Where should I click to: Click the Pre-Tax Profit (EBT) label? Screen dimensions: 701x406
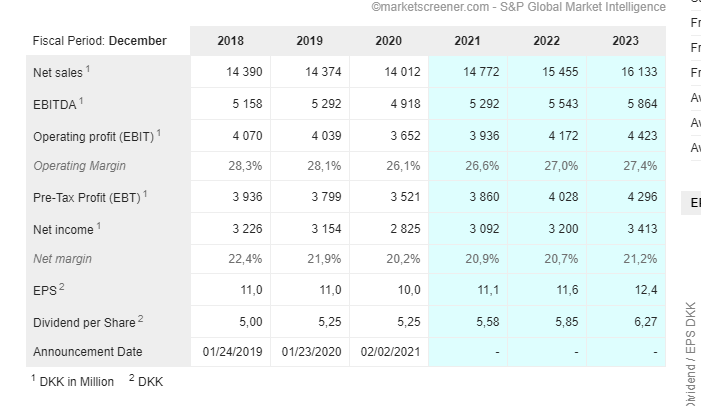(90, 197)
